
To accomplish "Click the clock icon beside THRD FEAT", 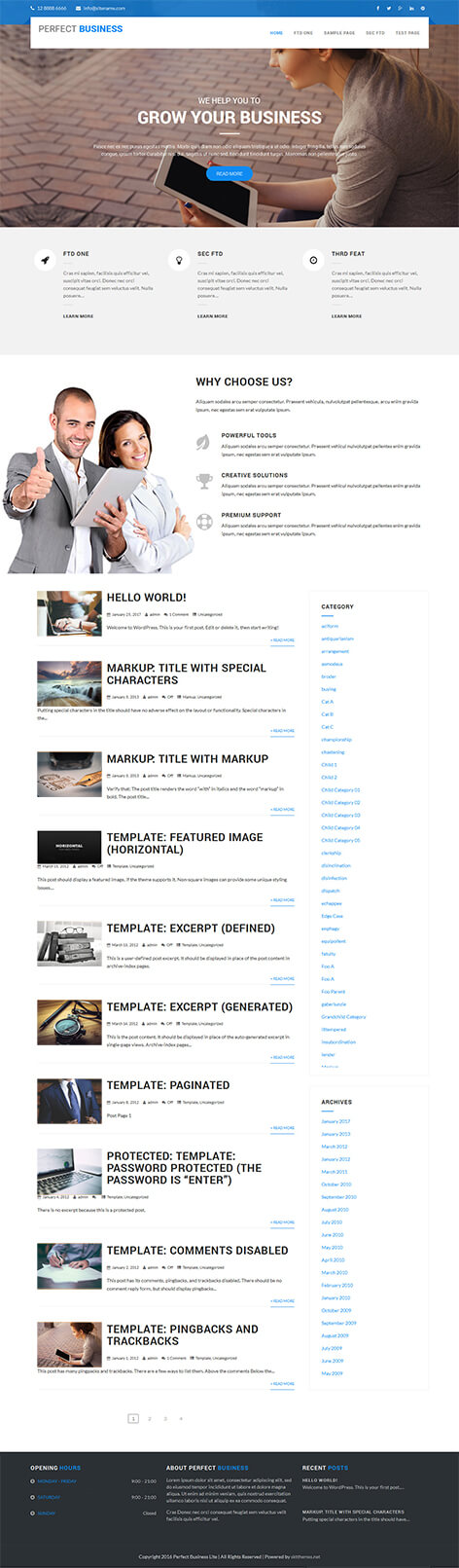I will pos(313,260).
